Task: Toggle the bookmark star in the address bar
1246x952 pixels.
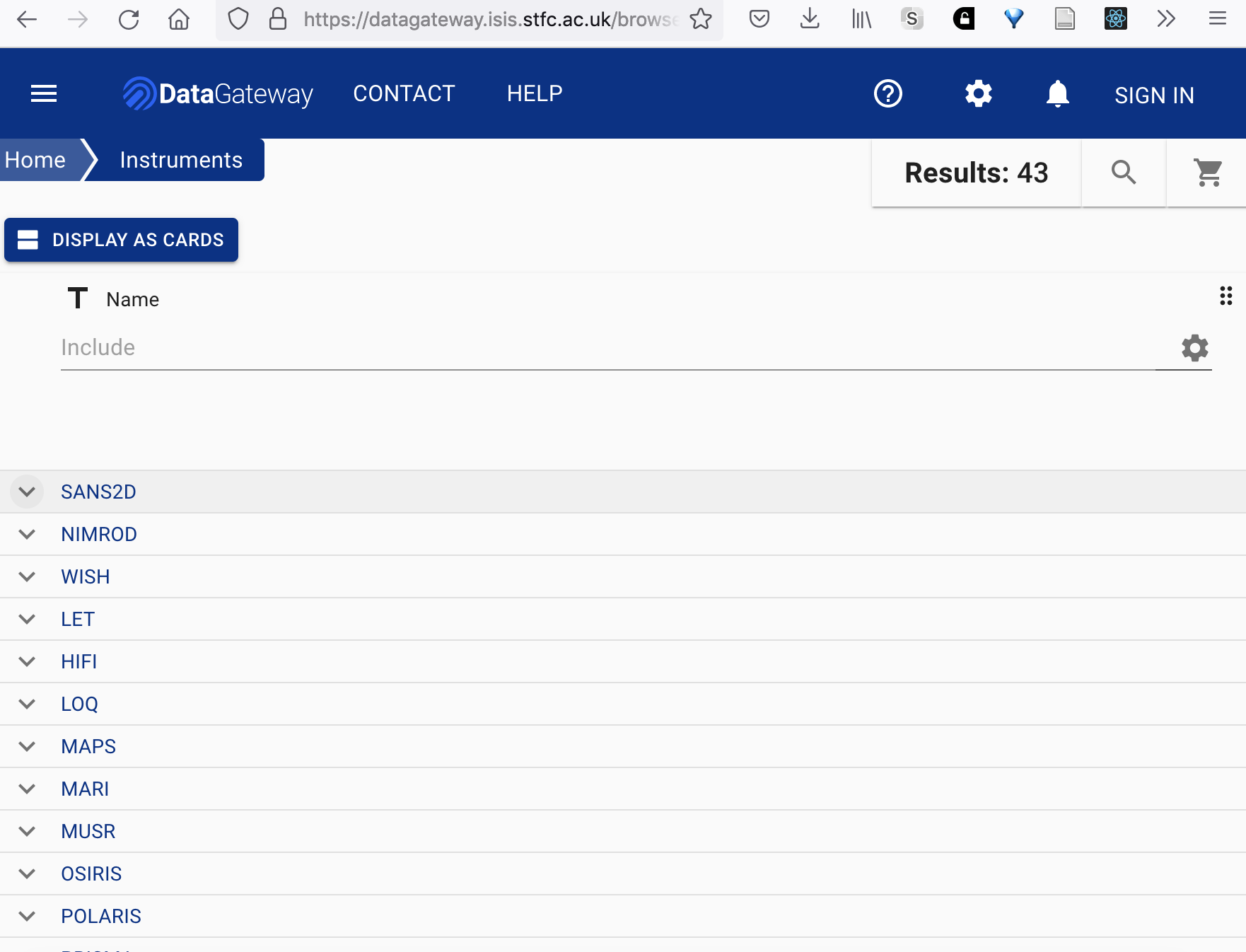Action: [701, 20]
